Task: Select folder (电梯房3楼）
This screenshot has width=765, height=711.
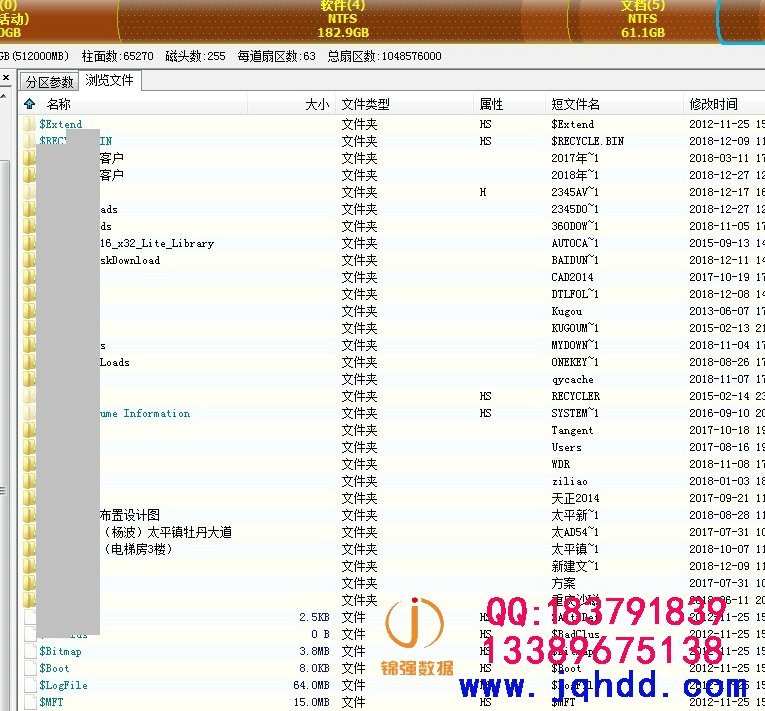Action: coord(137,549)
